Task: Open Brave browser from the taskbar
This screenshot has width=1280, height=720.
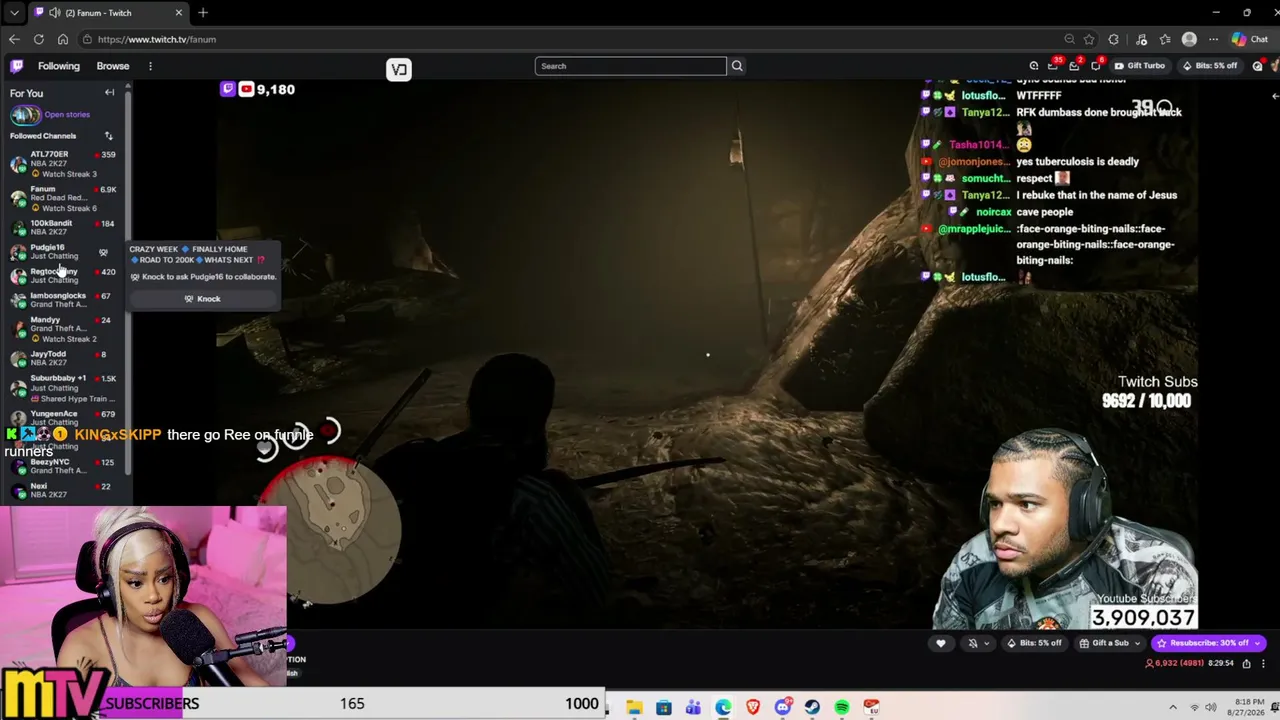Action: coord(753,708)
